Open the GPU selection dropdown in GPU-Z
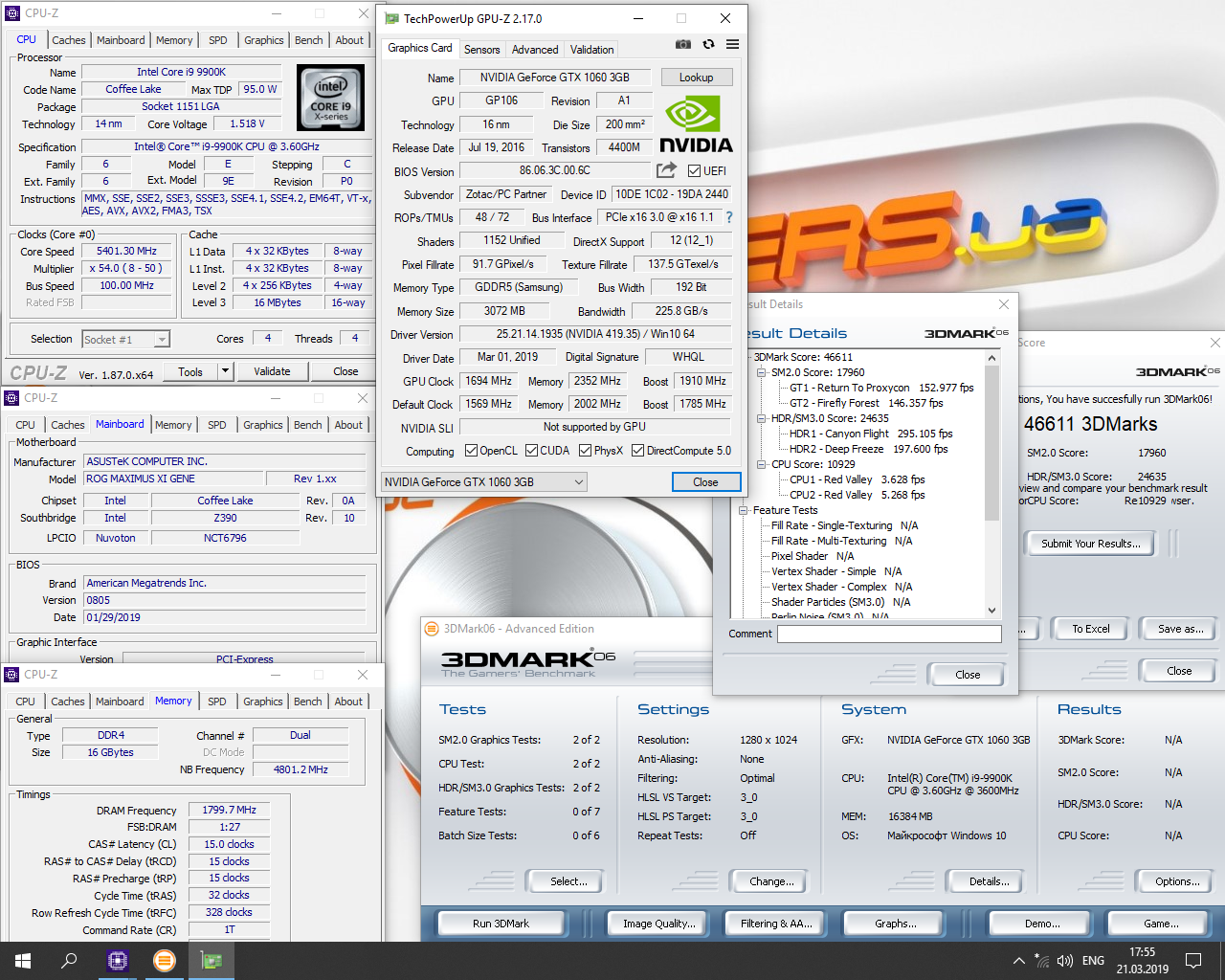This screenshot has width=1225, height=980. 483,482
